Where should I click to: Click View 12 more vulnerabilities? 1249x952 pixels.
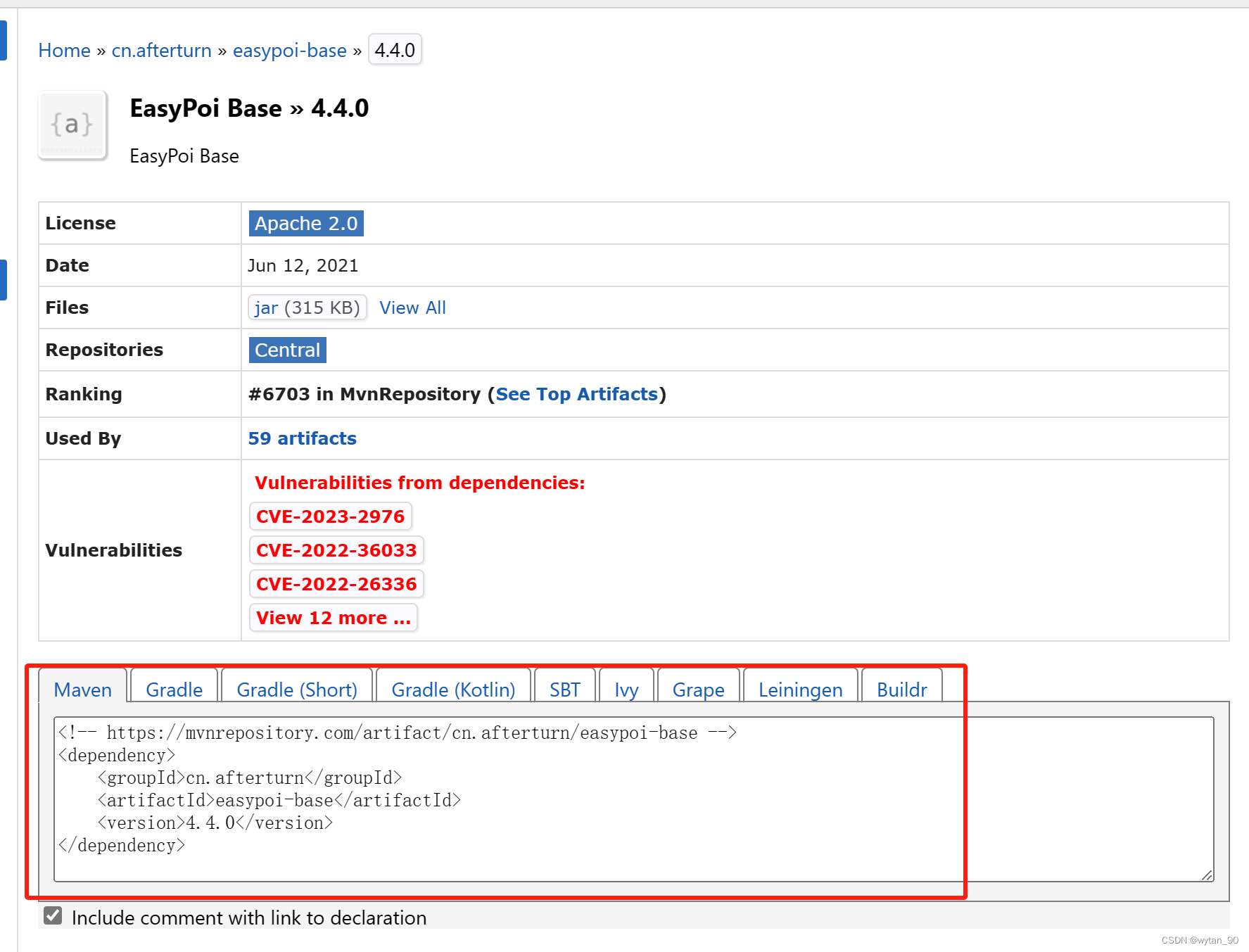pyautogui.click(x=334, y=618)
